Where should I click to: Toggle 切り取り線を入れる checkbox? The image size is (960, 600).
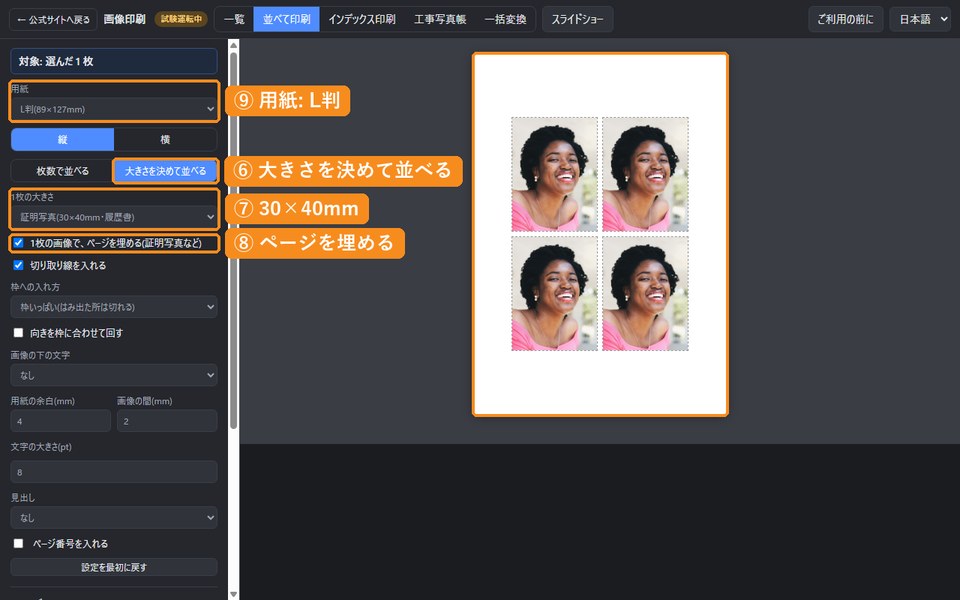(18, 265)
